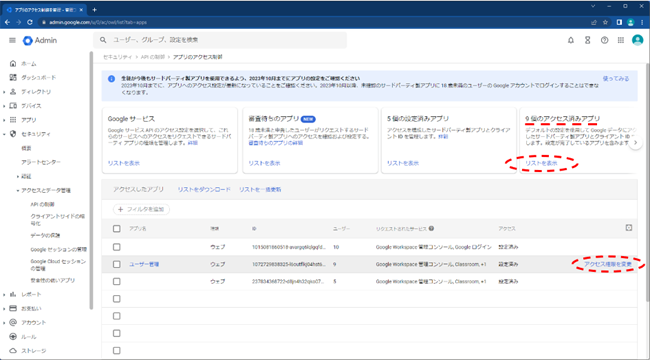Viewport: 650px width, 360px height.
Task: Click the reports bar chart icon
Action: coord(13,294)
